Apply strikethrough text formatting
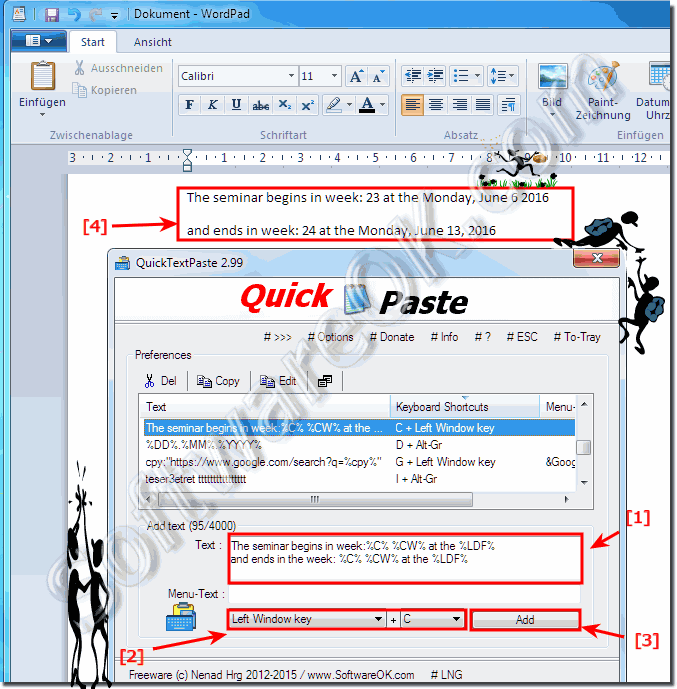 pos(260,105)
